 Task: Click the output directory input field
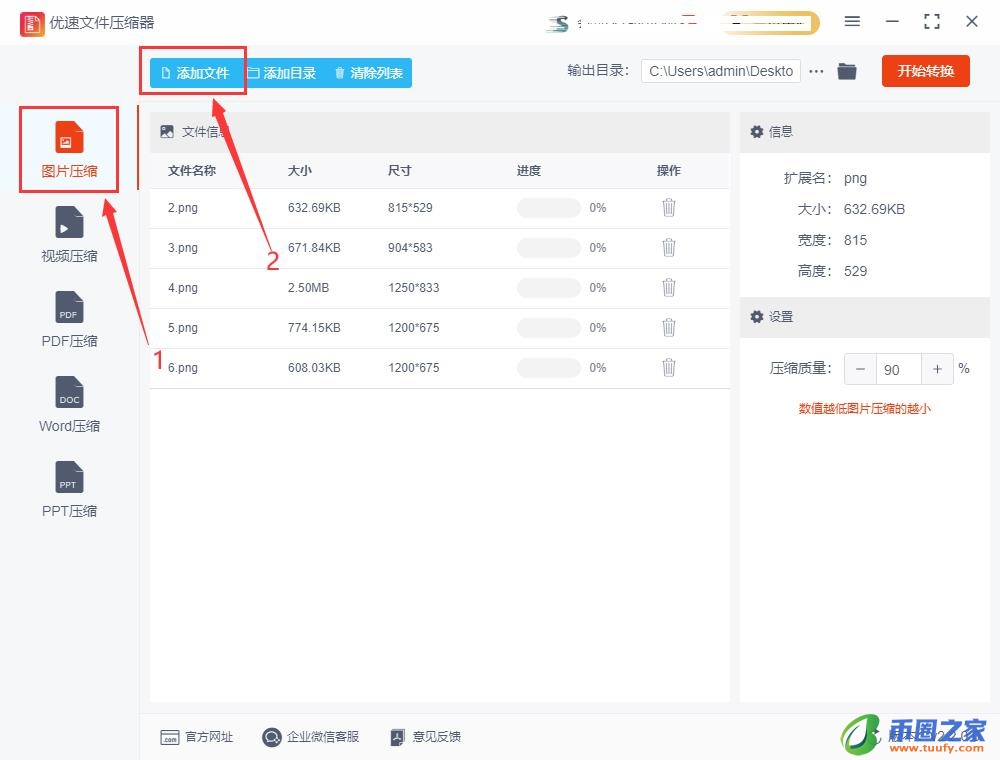pos(720,70)
